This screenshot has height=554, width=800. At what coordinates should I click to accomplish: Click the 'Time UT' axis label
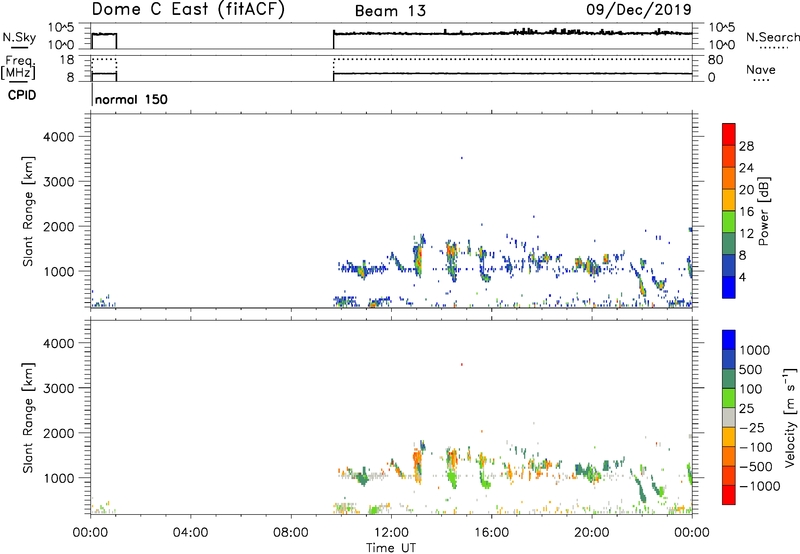tap(391, 548)
